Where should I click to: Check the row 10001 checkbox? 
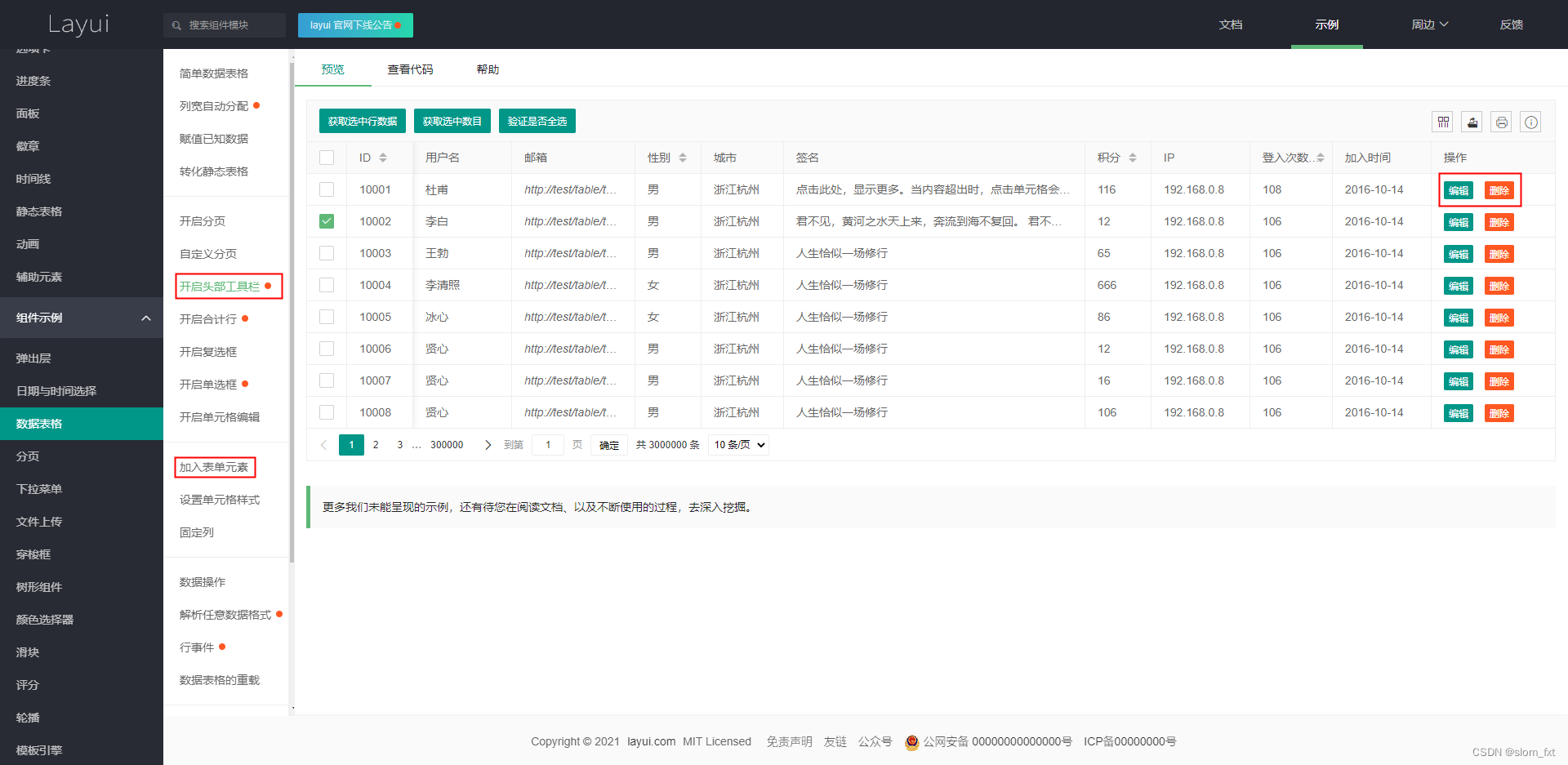point(327,189)
